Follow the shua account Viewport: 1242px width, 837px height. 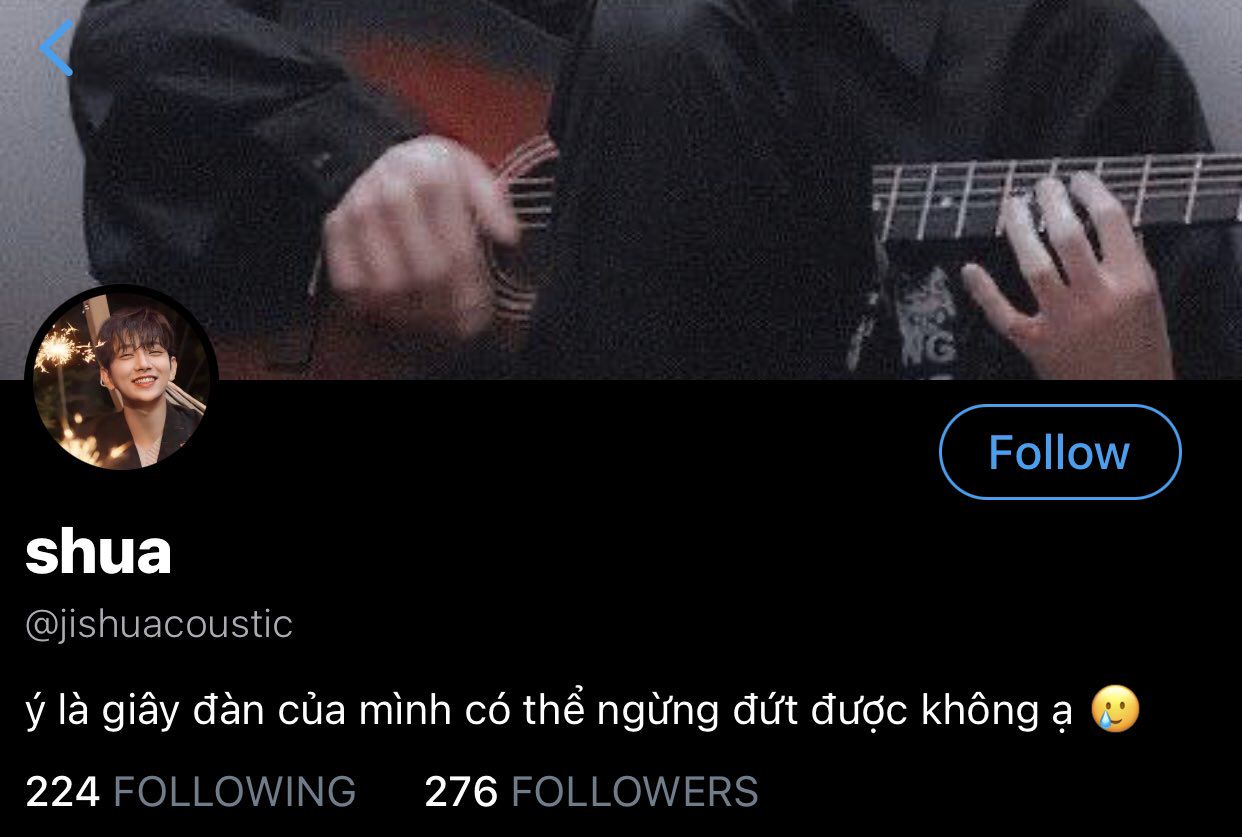coord(1060,452)
